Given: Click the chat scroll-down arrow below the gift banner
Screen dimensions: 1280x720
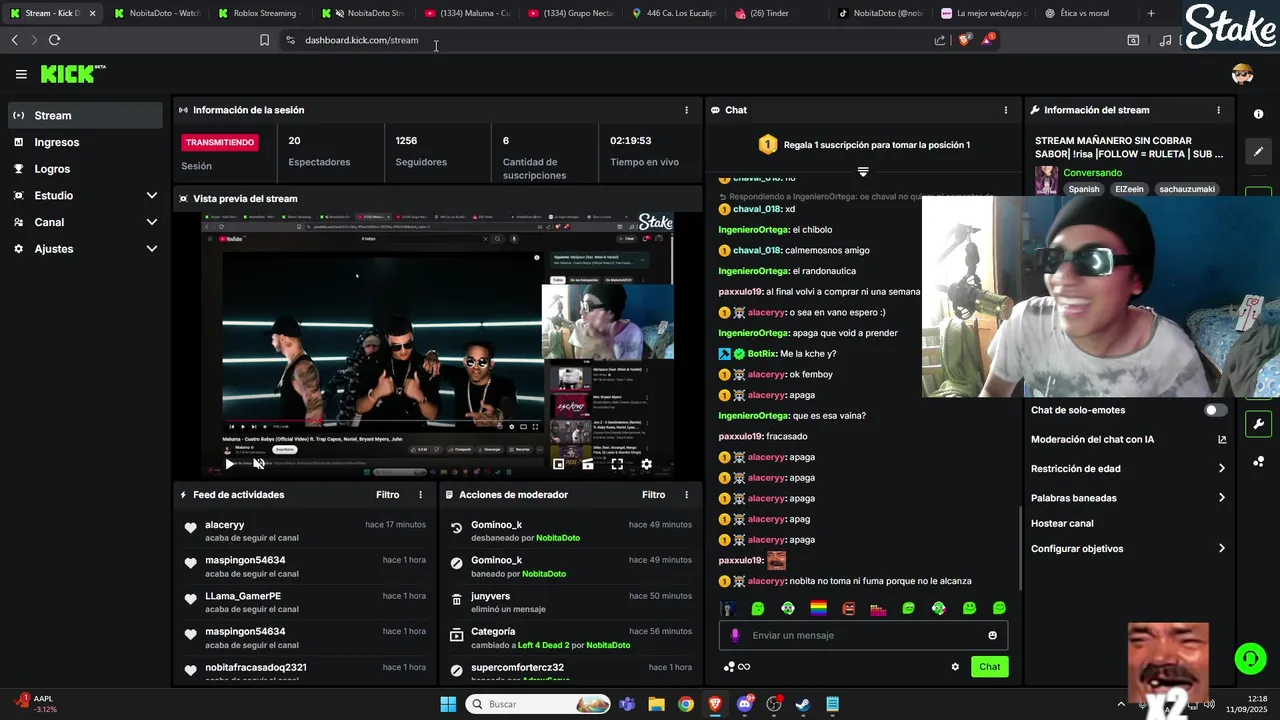Looking at the screenshot, I should pos(863,172).
